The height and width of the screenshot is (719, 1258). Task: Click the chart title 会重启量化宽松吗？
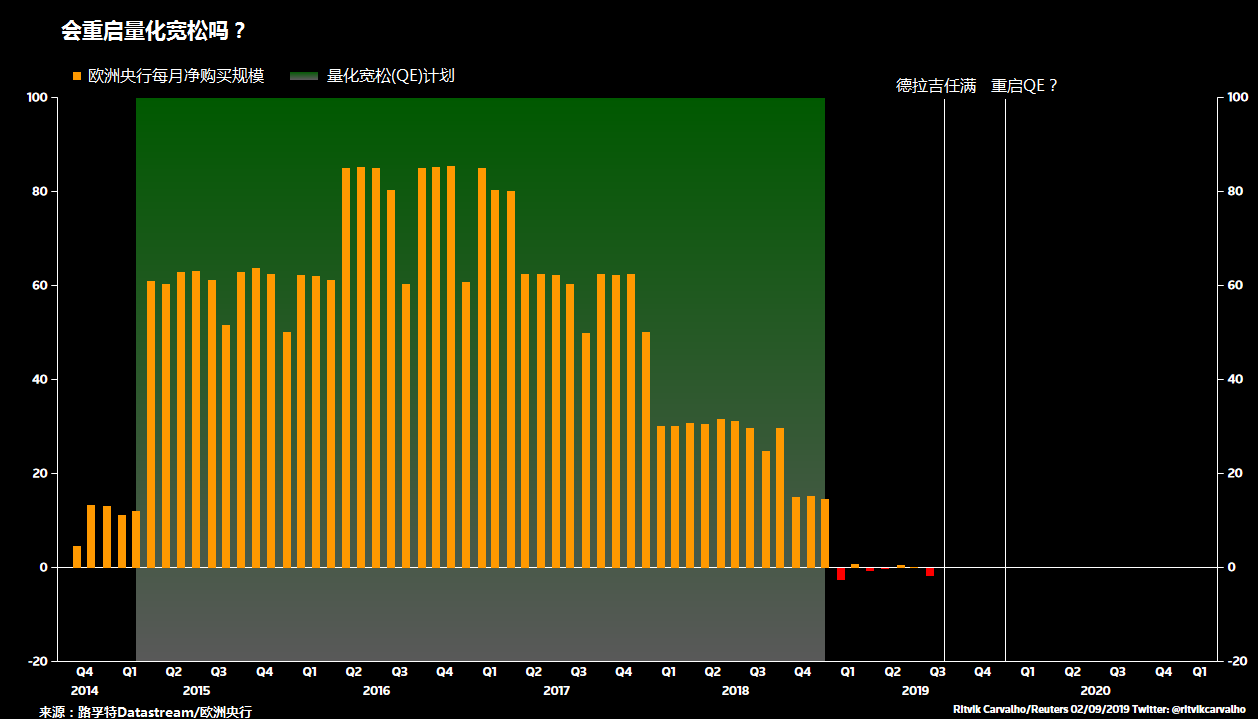(x=154, y=31)
